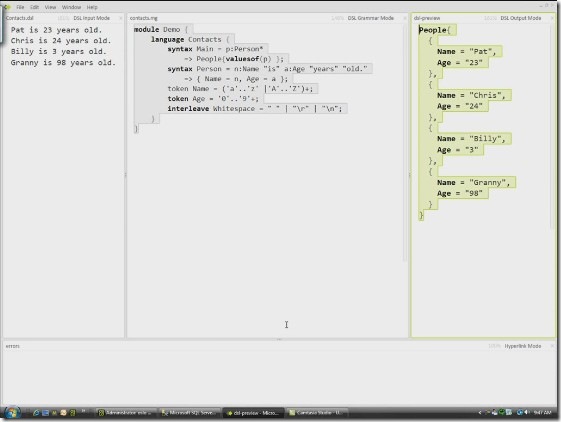Select the dsl-preview pane title

(x=427, y=18)
